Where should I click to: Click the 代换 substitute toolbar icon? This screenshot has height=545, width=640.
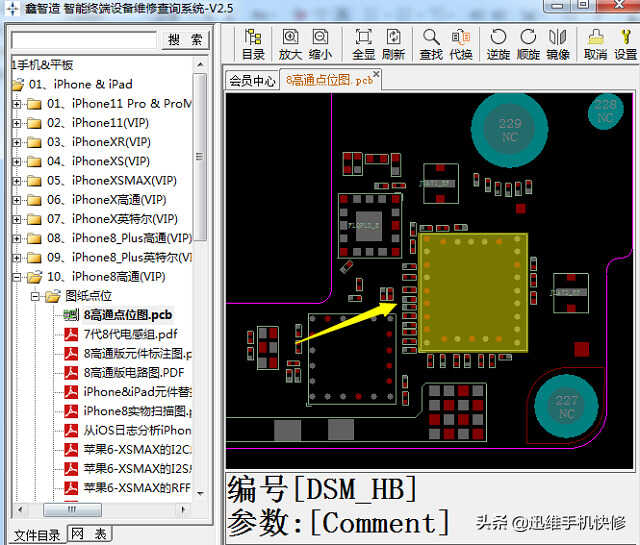pos(461,44)
